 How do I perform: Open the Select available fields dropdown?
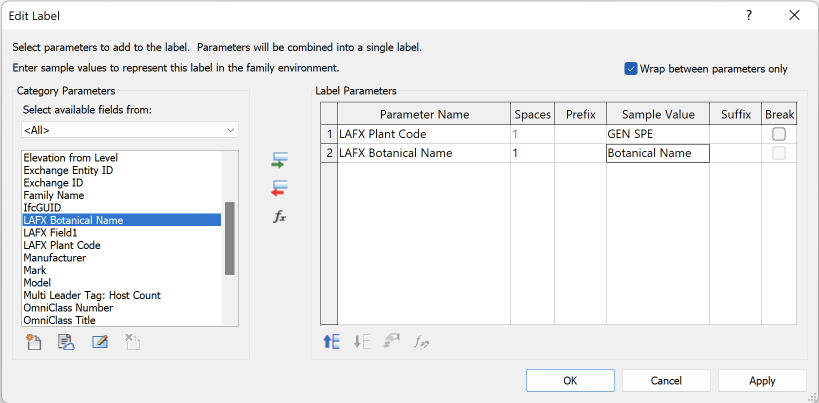130,130
